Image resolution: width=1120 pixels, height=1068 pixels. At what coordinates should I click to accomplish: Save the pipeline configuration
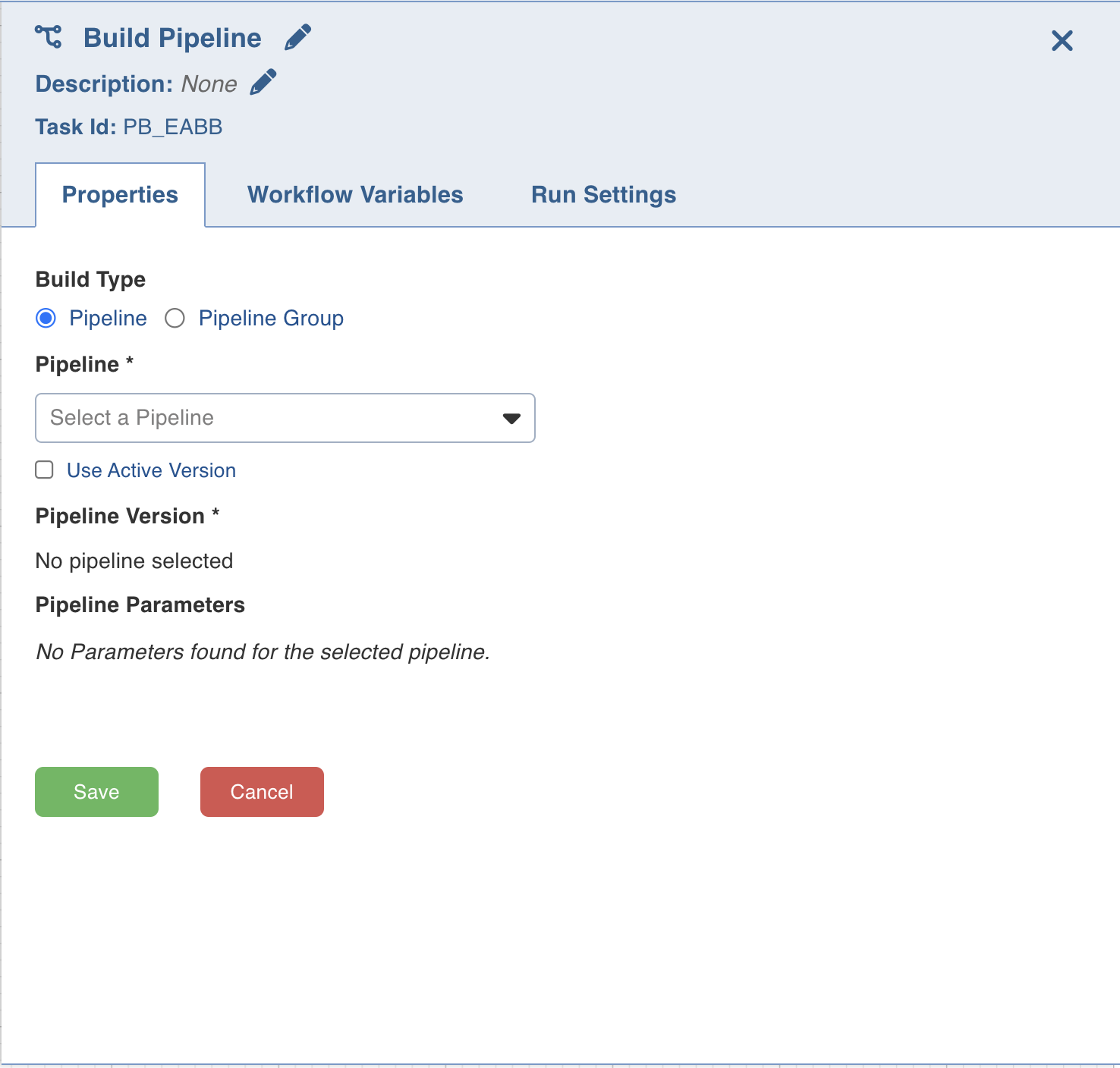(x=96, y=792)
